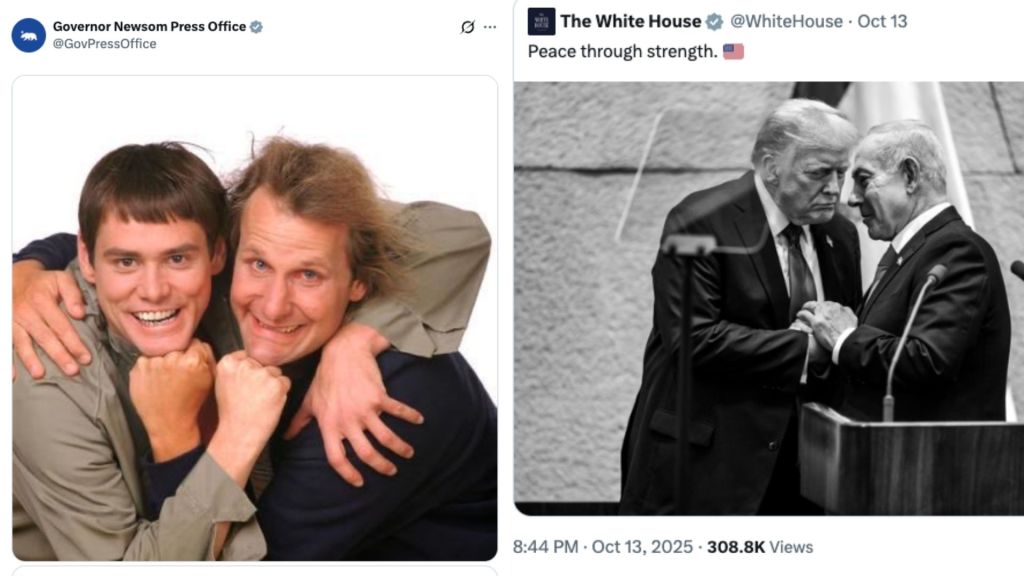Viewport: 1024px width, 576px height.
Task: Open the Grok slashed-circle icon
Action: point(467,27)
